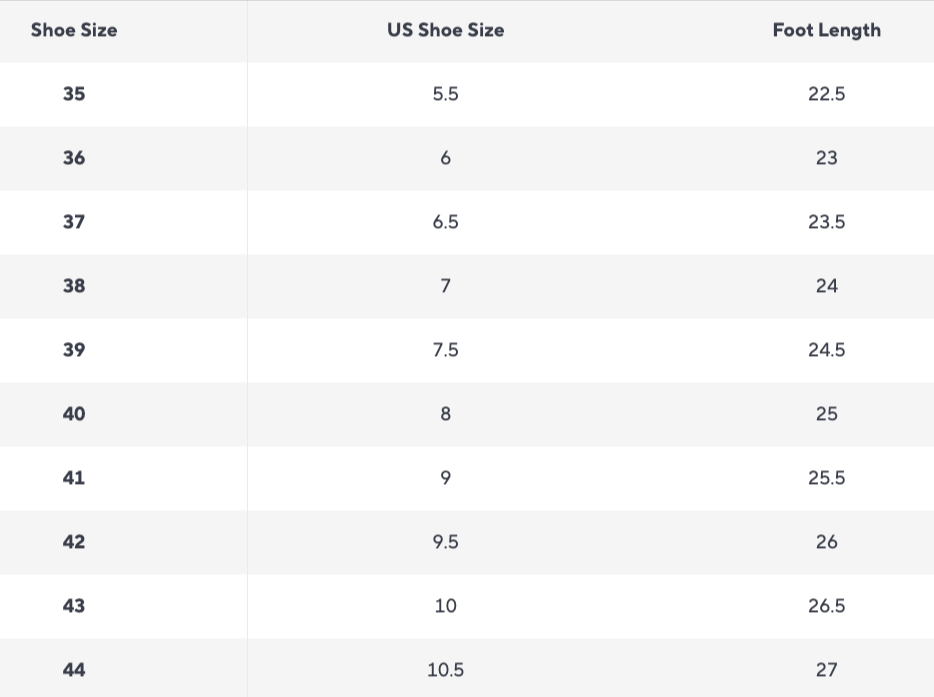Select foot length 26.5 value
The width and height of the screenshot is (934, 697).
pyautogui.click(x=826, y=606)
